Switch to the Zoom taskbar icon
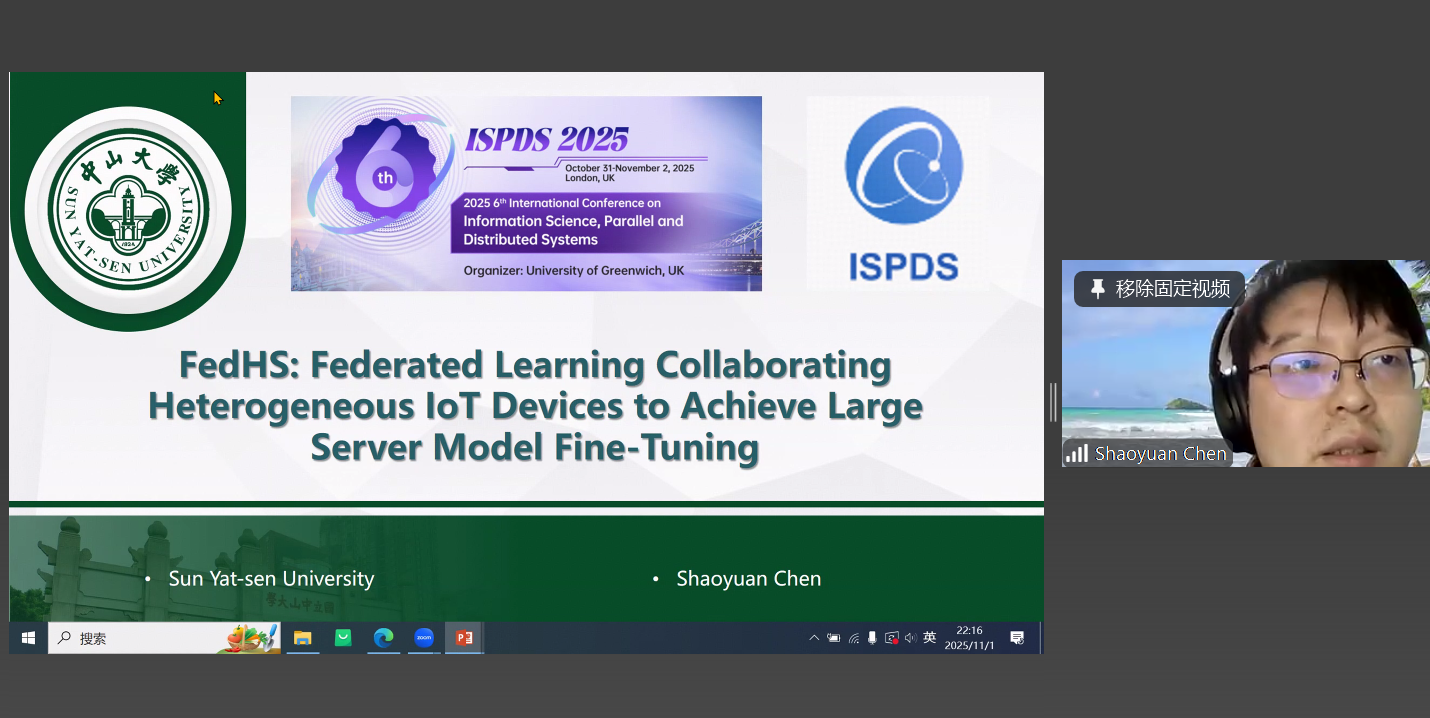This screenshot has height=718, width=1430. (424, 638)
